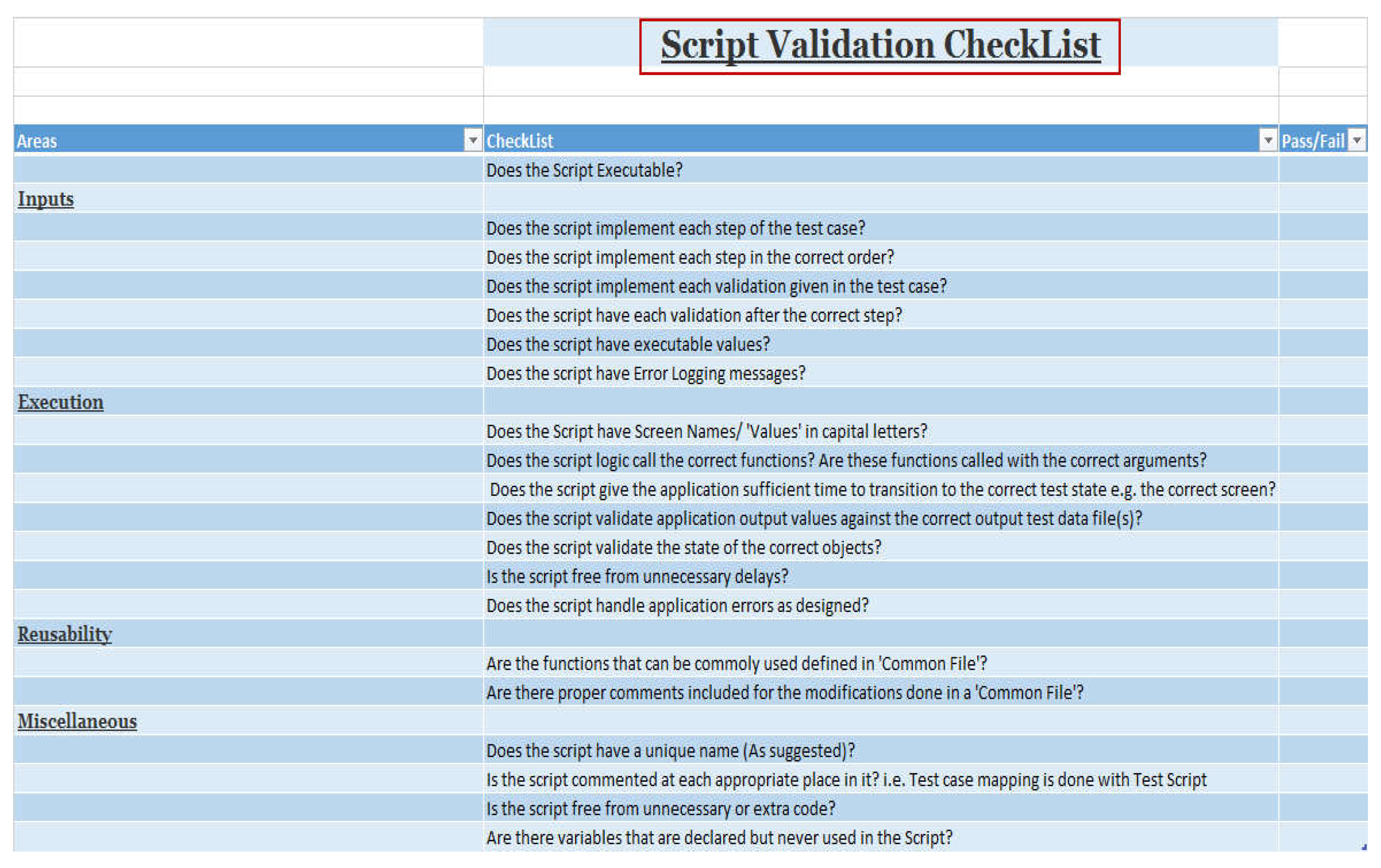The image size is (1381, 868).
Task: Select cell about Error Logging messages
Action: tap(645, 373)
